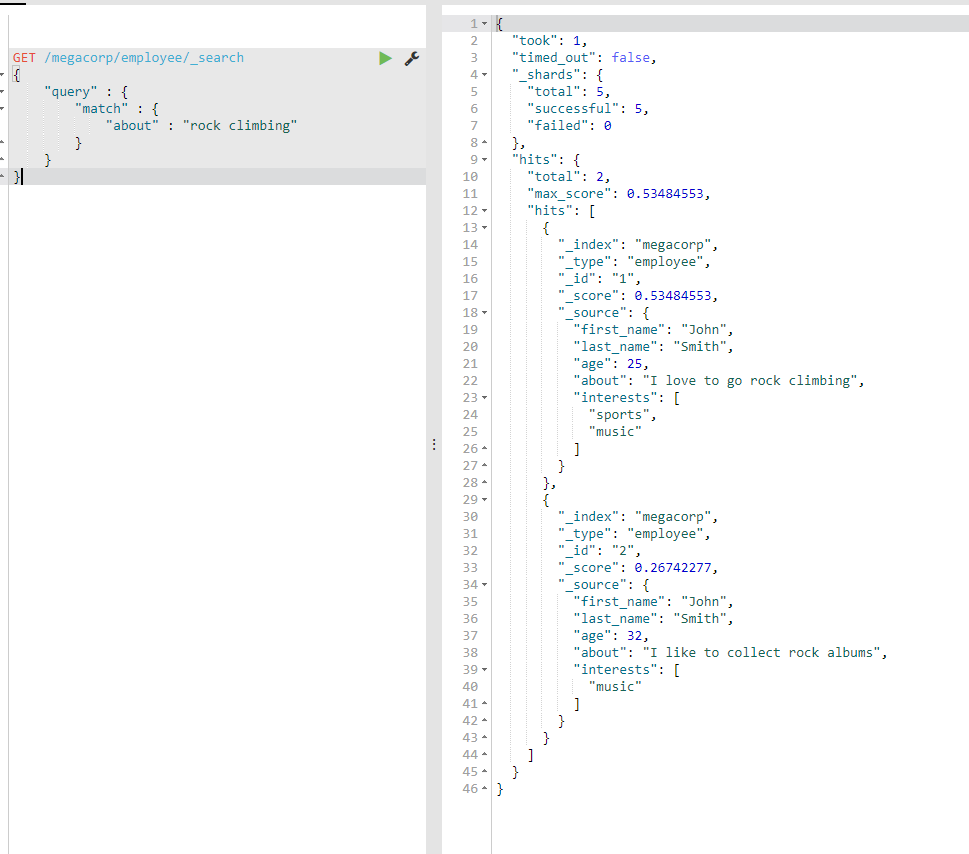Open the wrench options menu

[x=412, y=58]
